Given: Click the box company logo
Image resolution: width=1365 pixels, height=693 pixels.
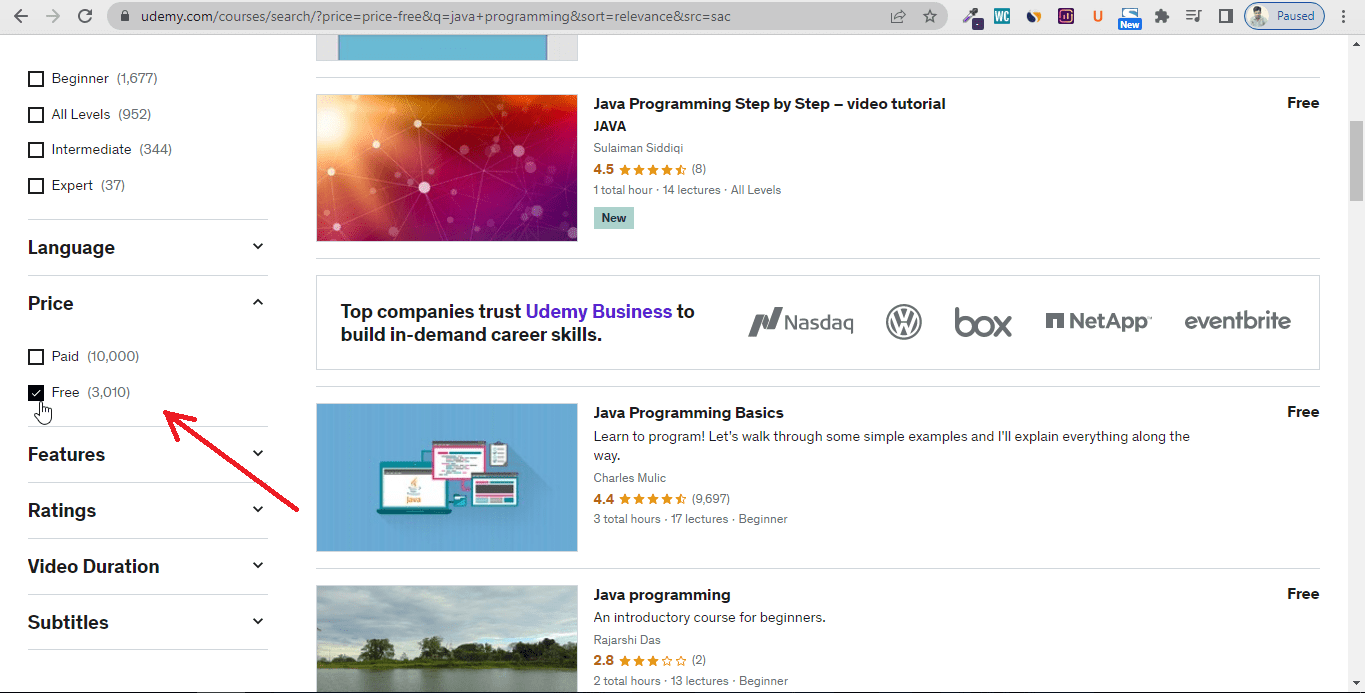Looking at the screenshot, I should (983, 322).
